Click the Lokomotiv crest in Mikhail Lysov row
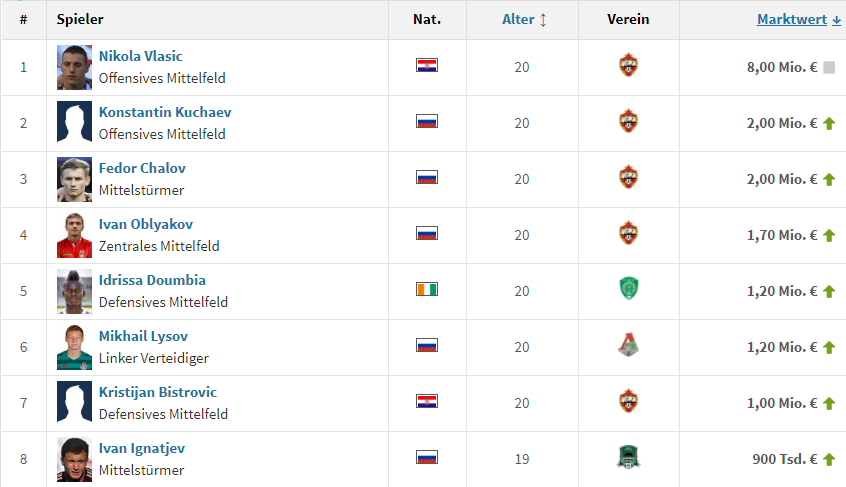The image size is (846, 487). (628, 345)
